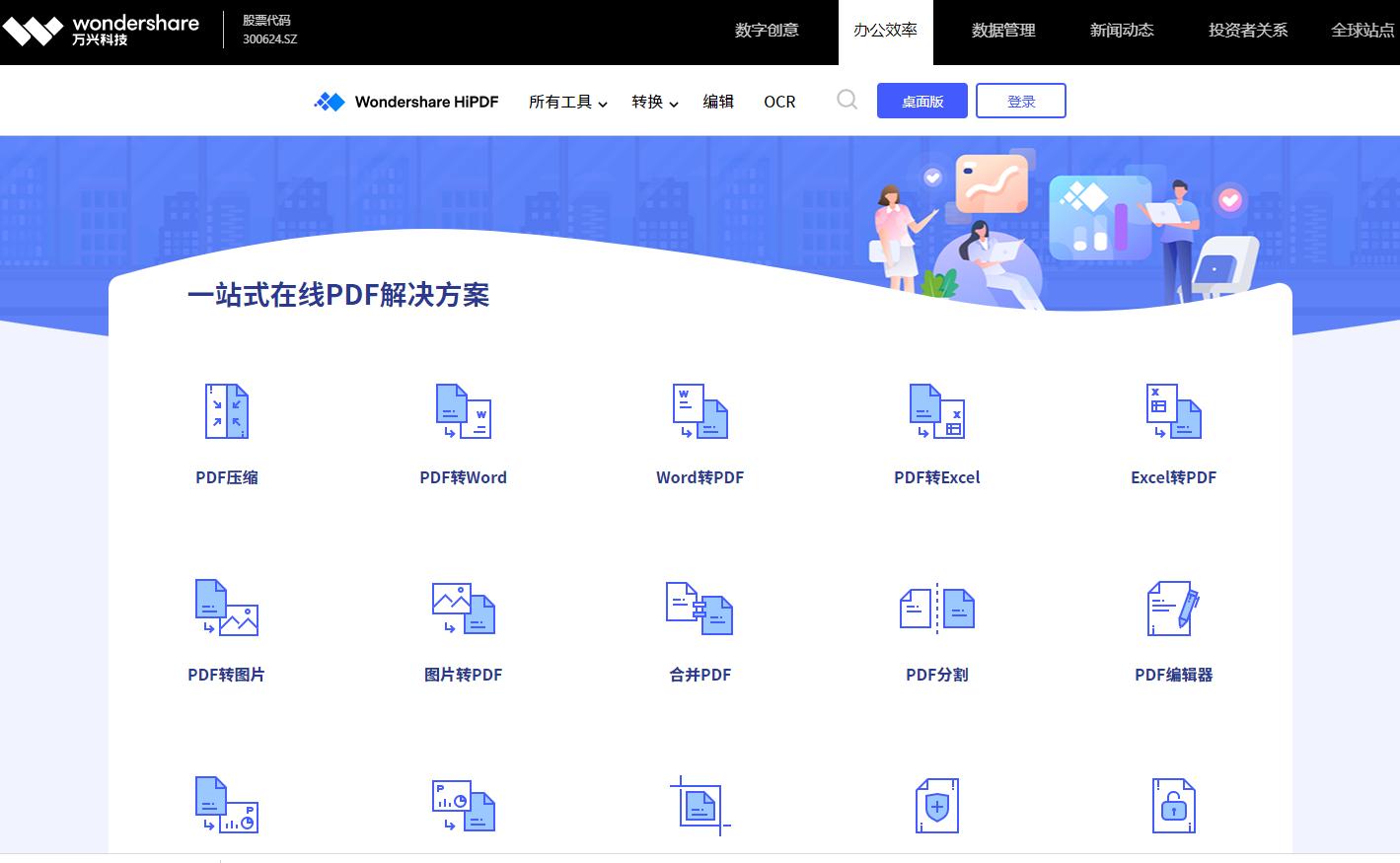This screenshot has width=1400, height=863.
Task: Click the 桌面版 desktop version button
Action: (921, 100)
